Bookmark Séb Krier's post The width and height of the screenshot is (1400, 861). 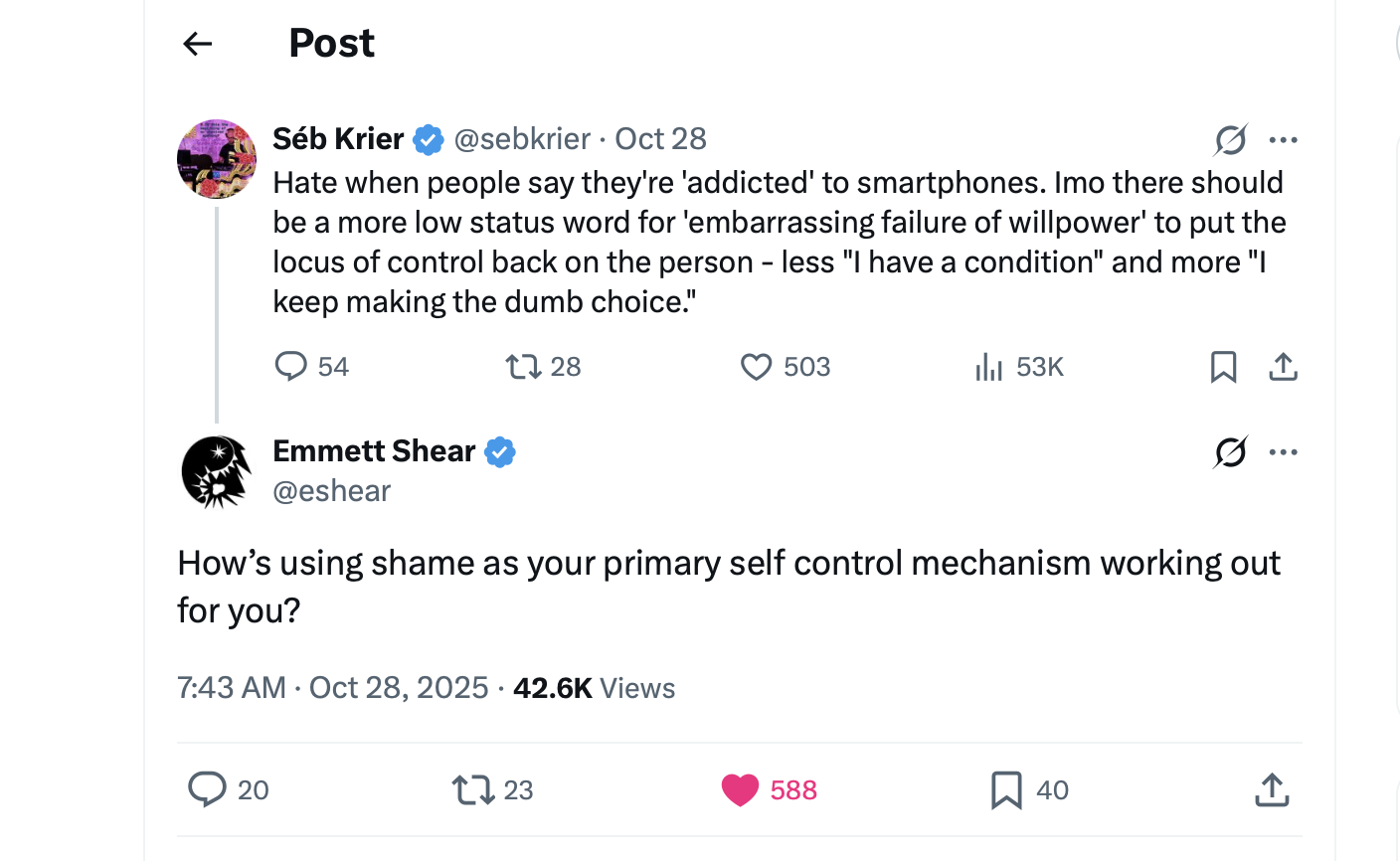[1223, 367]
